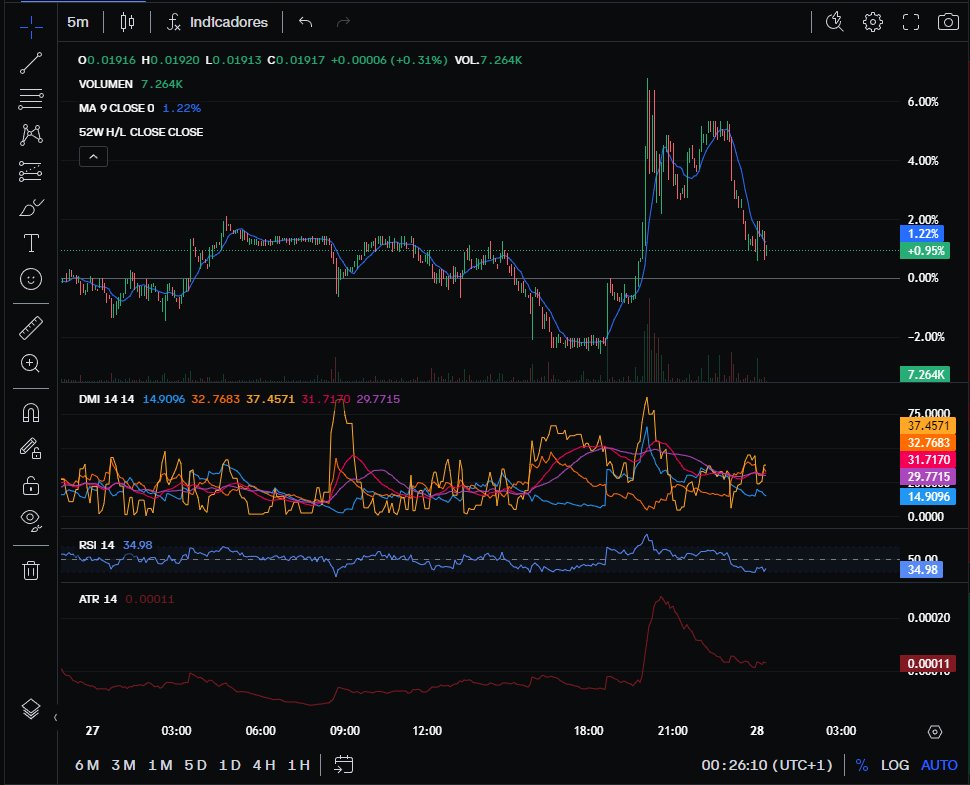Viewport: 970px width, 785px height.
Task: Enter fullscreen chart mode
Action: point(911,22)
